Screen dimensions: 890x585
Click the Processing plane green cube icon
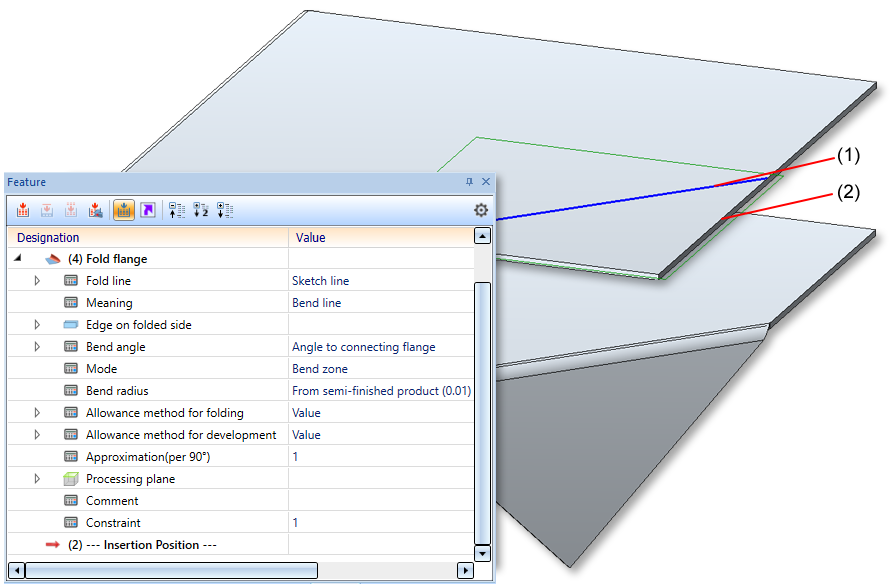click(70, 479)
